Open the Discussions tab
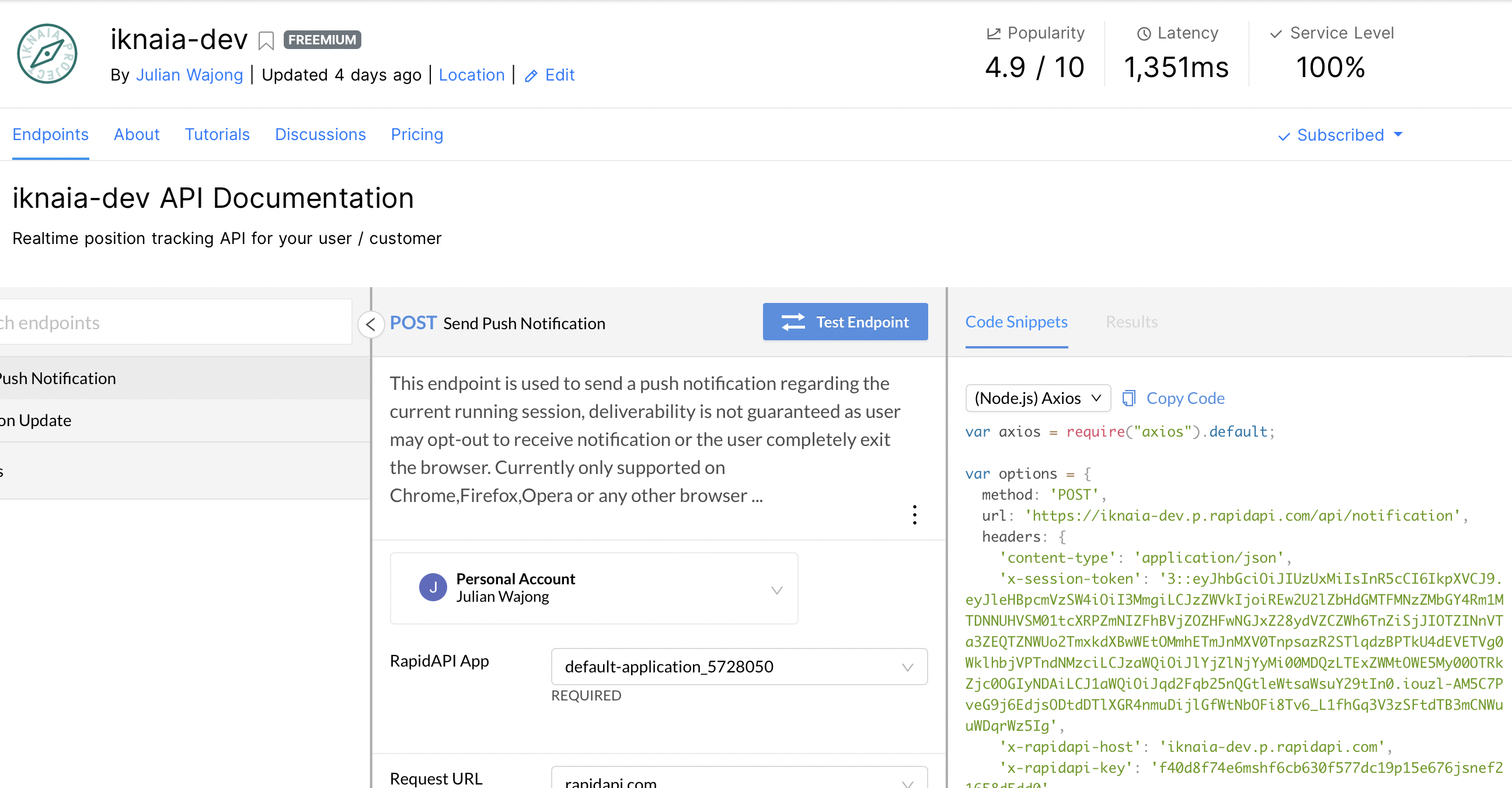The height and width of the screenshot is (788, 1512). (x=320, y=134)
